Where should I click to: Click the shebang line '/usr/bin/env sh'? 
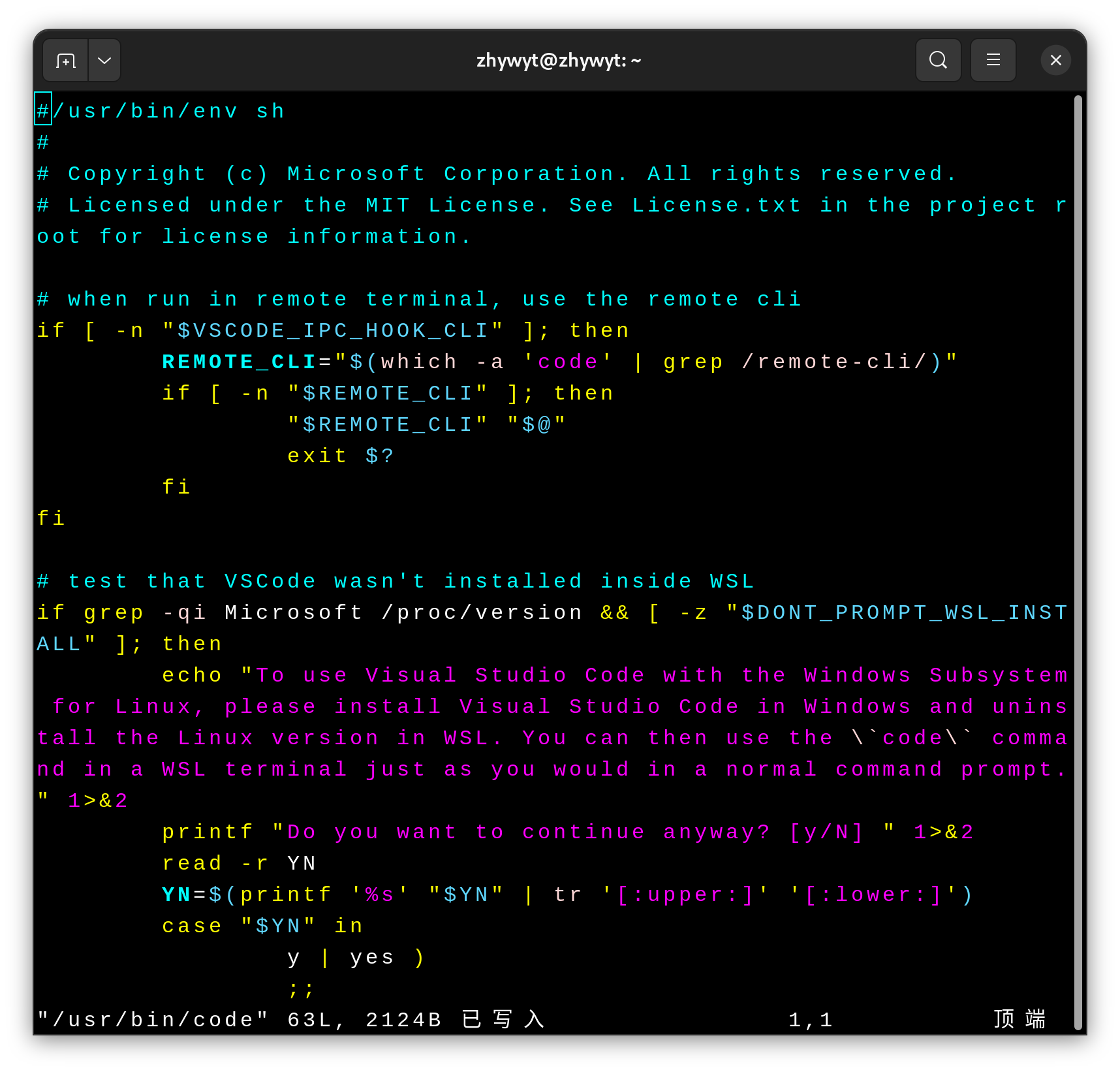[161, 111]
